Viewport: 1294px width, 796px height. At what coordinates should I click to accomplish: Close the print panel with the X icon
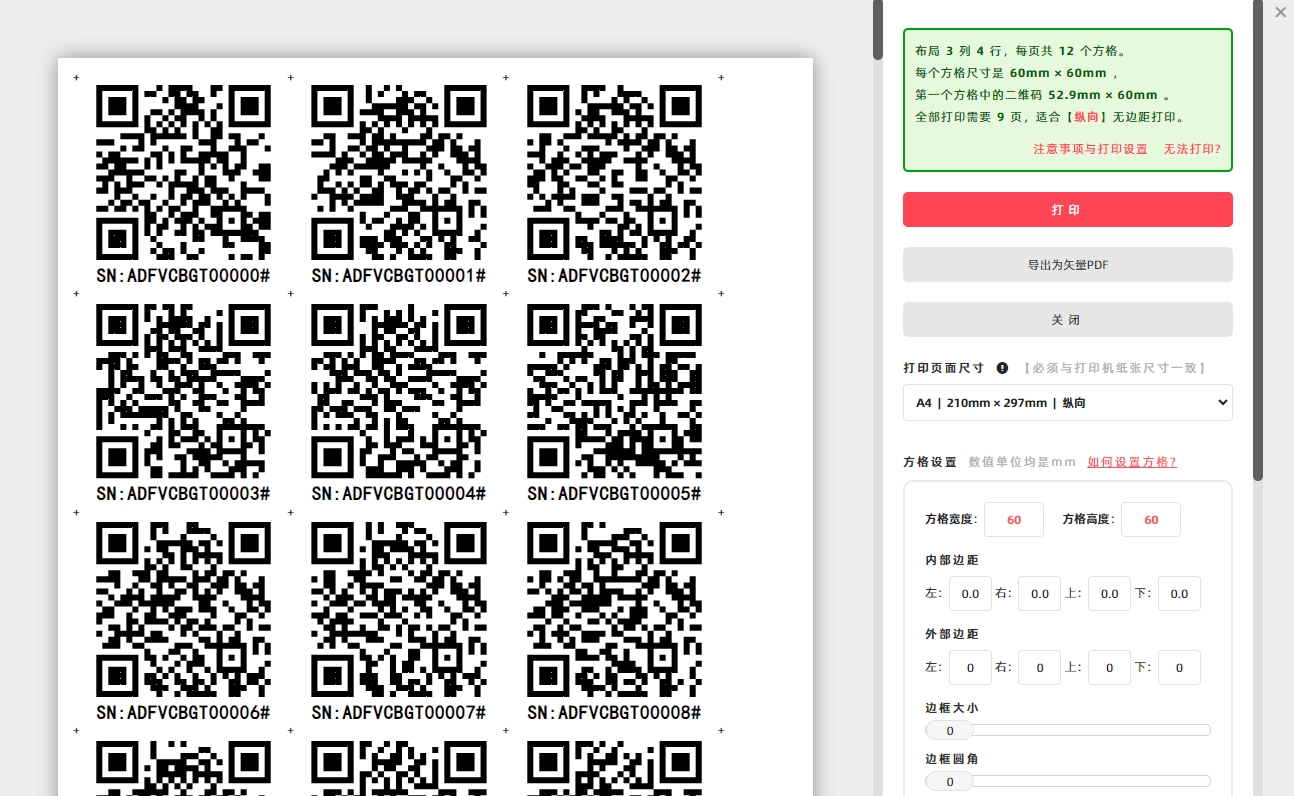[x=1280, y=12]
